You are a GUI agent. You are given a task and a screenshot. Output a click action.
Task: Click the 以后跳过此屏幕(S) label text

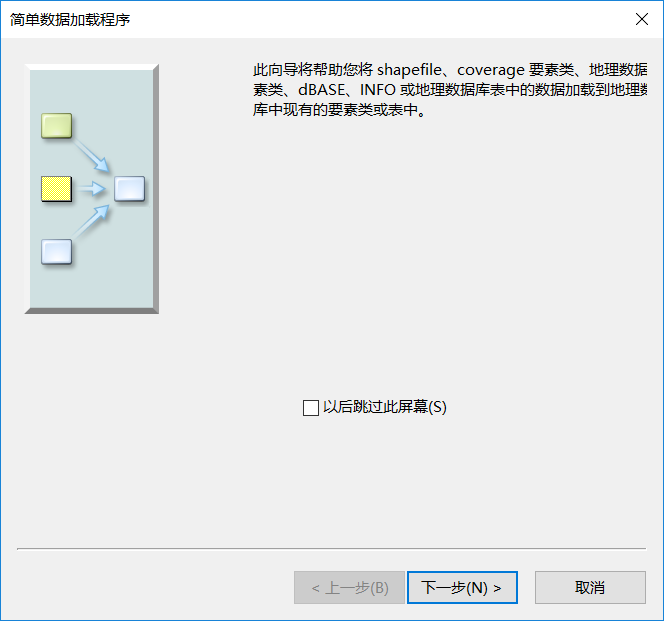coord(385,407)
